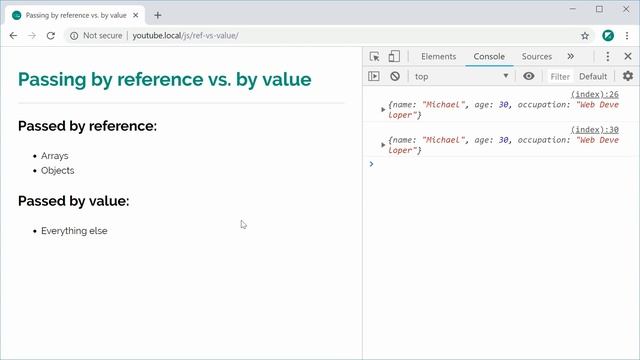Screen dimensions: 640x360
Task: Open the Chrome three-dot menu
Action: [x=627, y=36]
